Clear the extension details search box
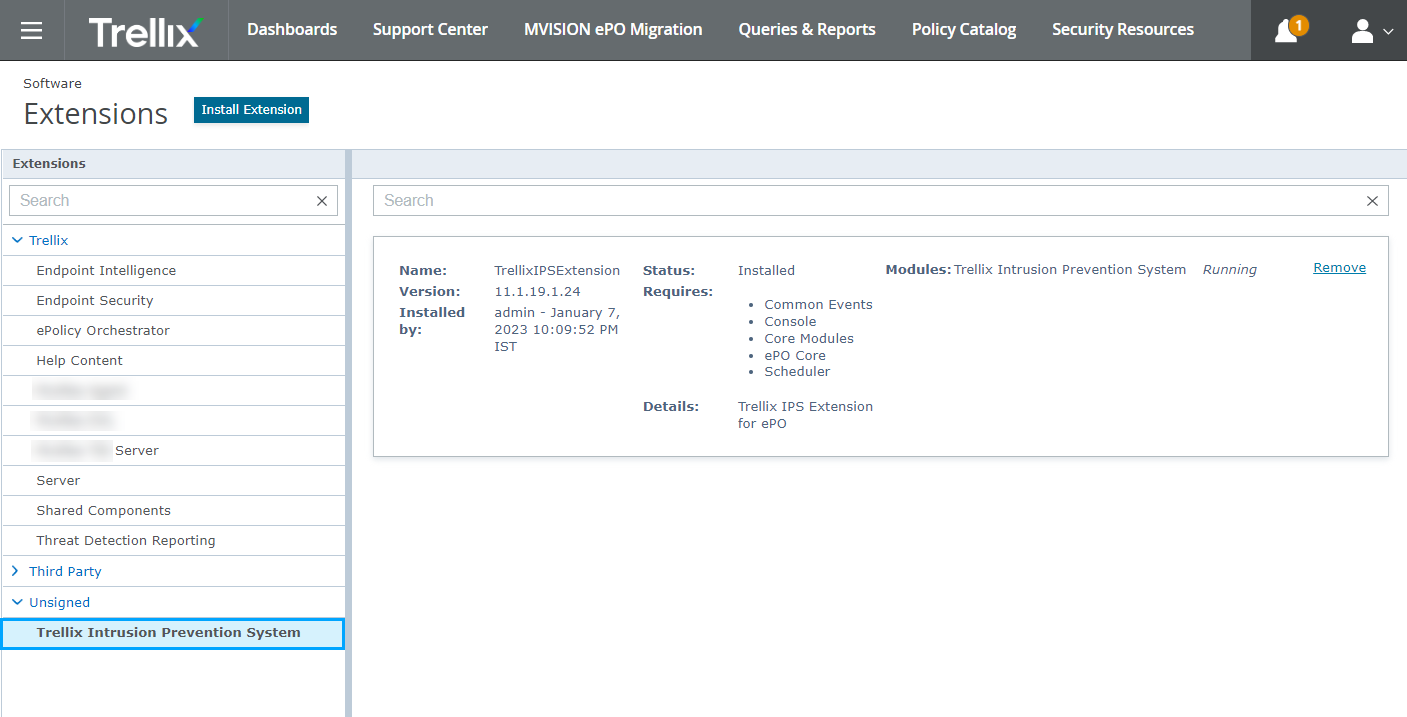 1372,201
